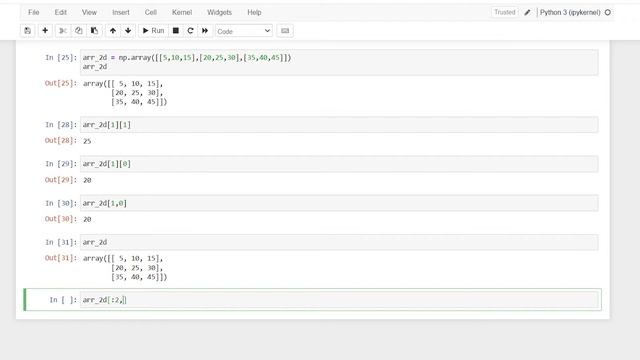
Task: Click the active cell containing arr_2d[:2,]
Action: (339, 300)
